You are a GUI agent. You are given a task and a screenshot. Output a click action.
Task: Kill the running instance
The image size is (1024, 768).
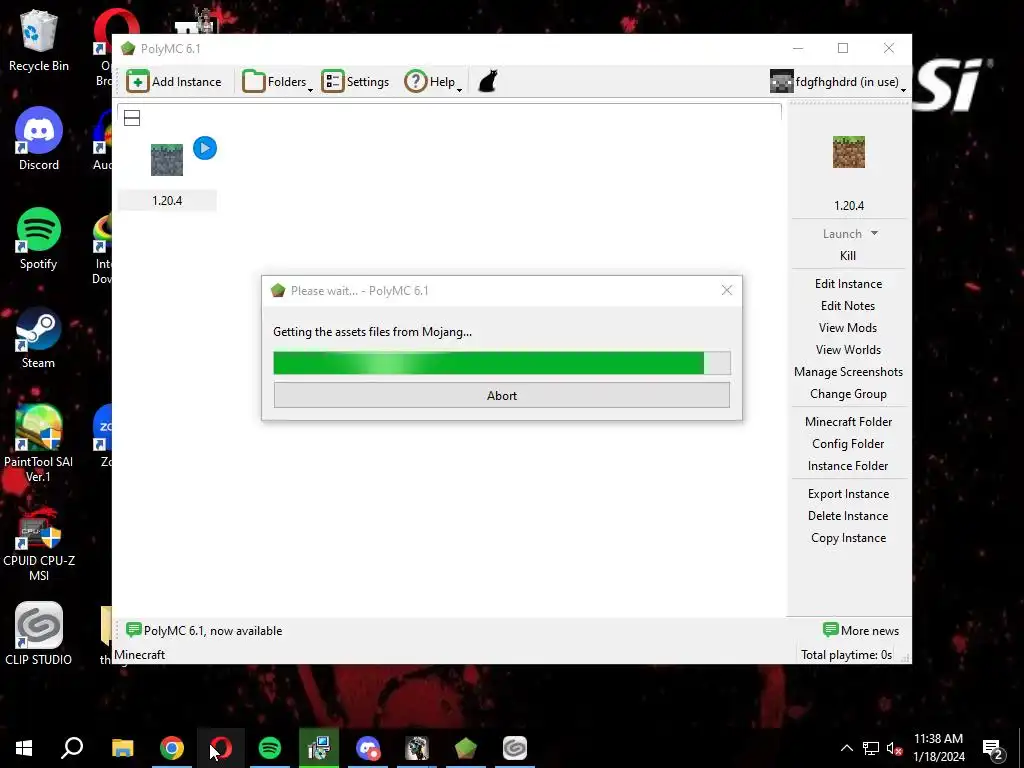(848, 256)
